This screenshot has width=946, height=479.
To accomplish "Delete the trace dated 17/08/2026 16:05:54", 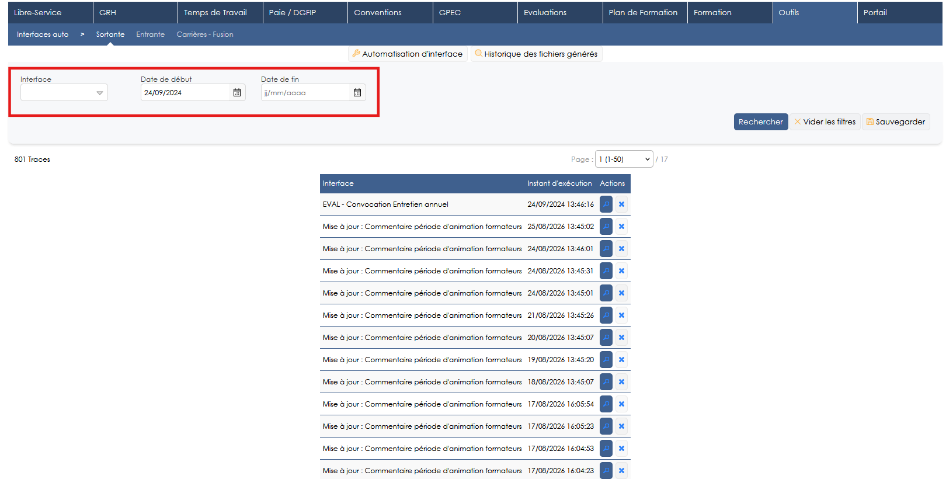I will 621,404.
